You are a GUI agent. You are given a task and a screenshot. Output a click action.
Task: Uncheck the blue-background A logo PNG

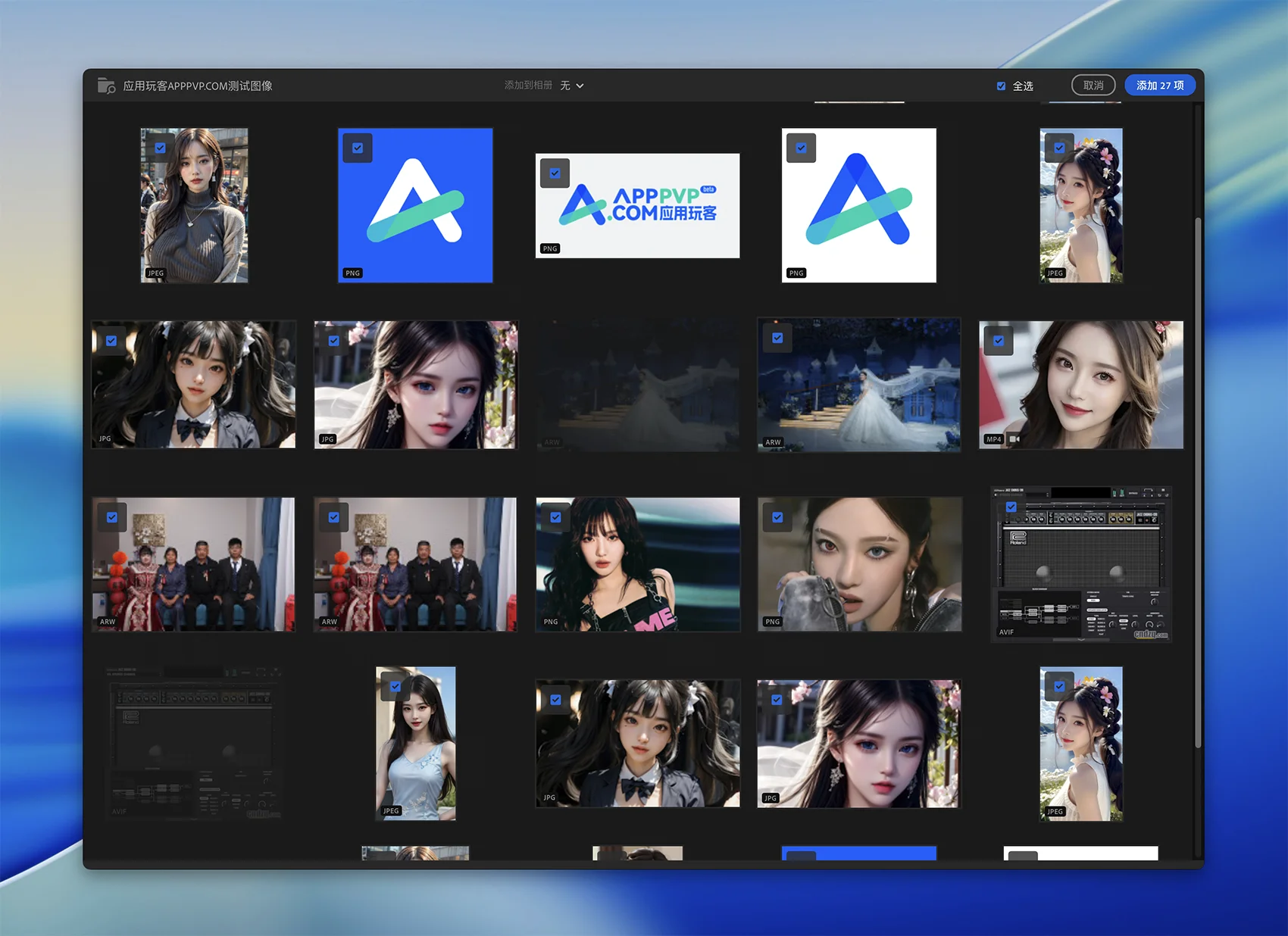pos(358,148)
